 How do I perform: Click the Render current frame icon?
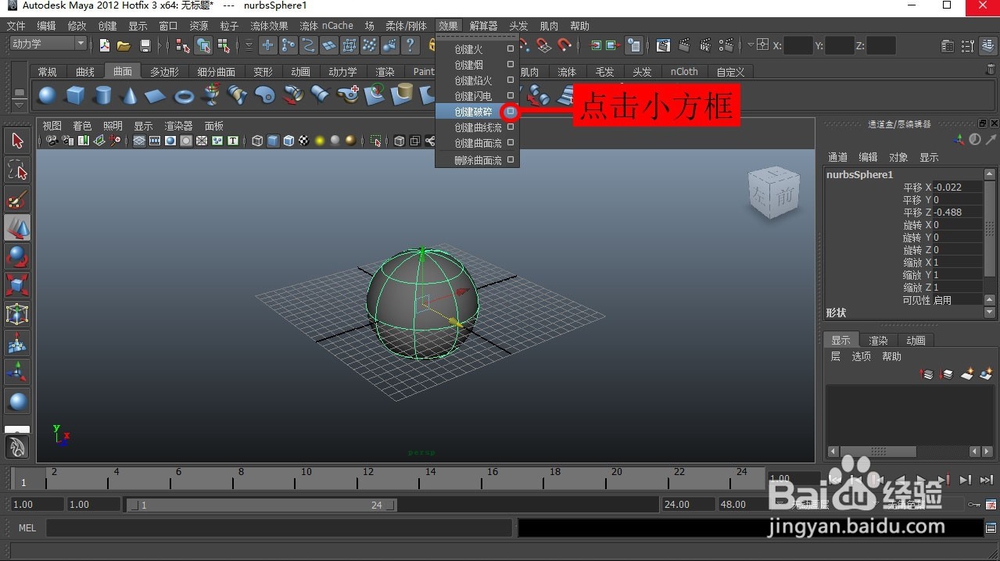tap(684, 45)
